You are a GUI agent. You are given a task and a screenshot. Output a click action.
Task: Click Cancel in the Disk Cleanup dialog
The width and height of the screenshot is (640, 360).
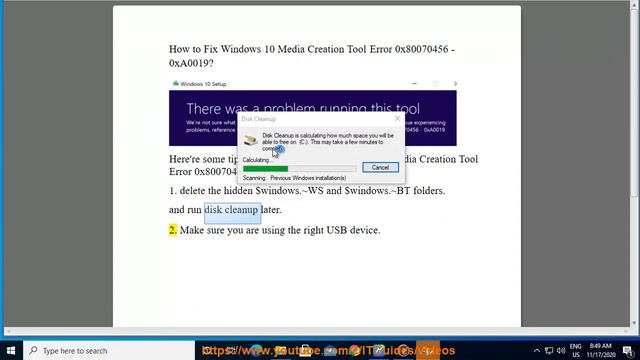coord(380,167)
